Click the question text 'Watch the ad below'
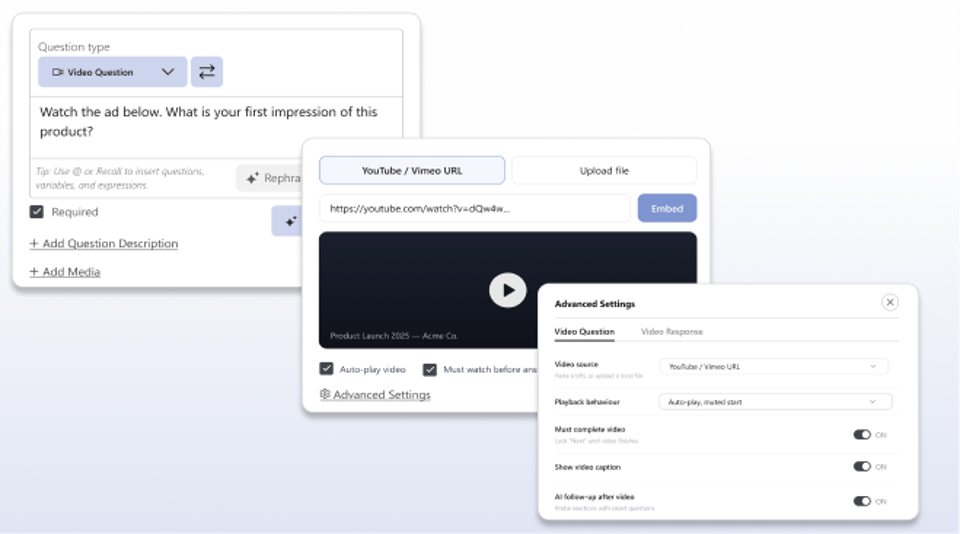Viewport: 960px width, 534px height. [x=208, y=121]
